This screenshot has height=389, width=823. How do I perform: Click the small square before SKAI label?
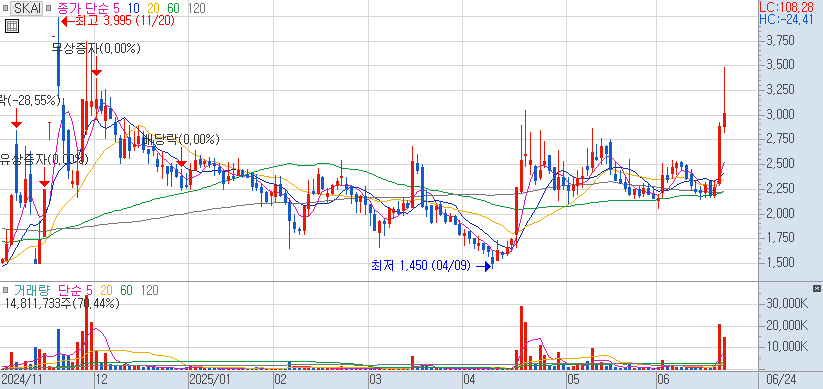pos(6,8)
